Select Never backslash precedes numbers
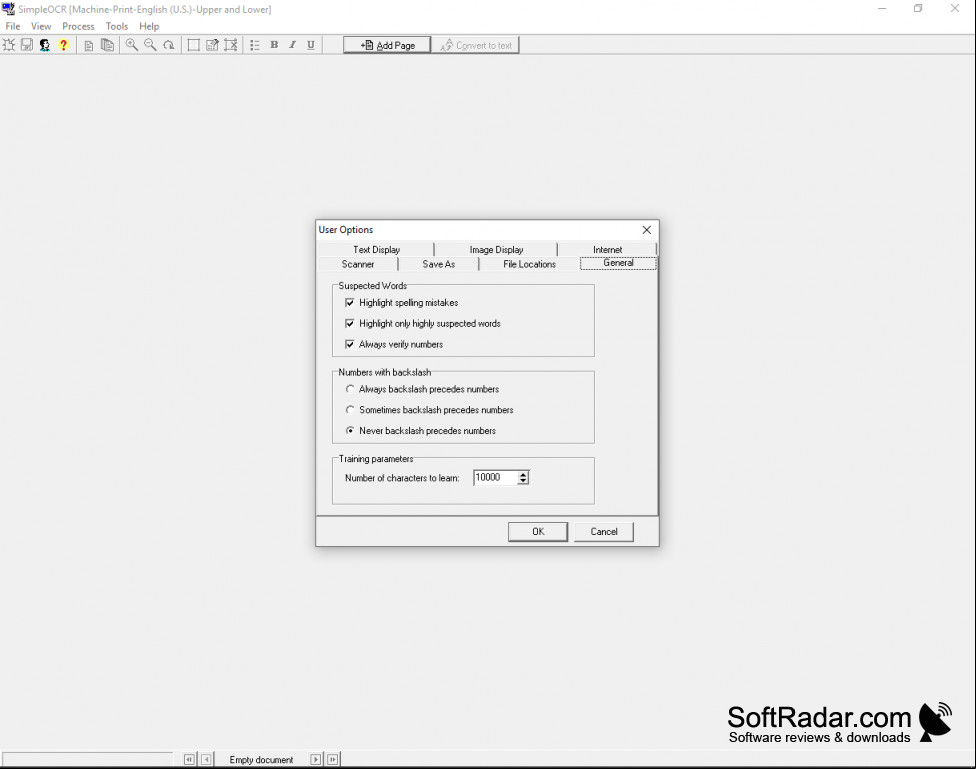The image size is (976, 769). 350,430
